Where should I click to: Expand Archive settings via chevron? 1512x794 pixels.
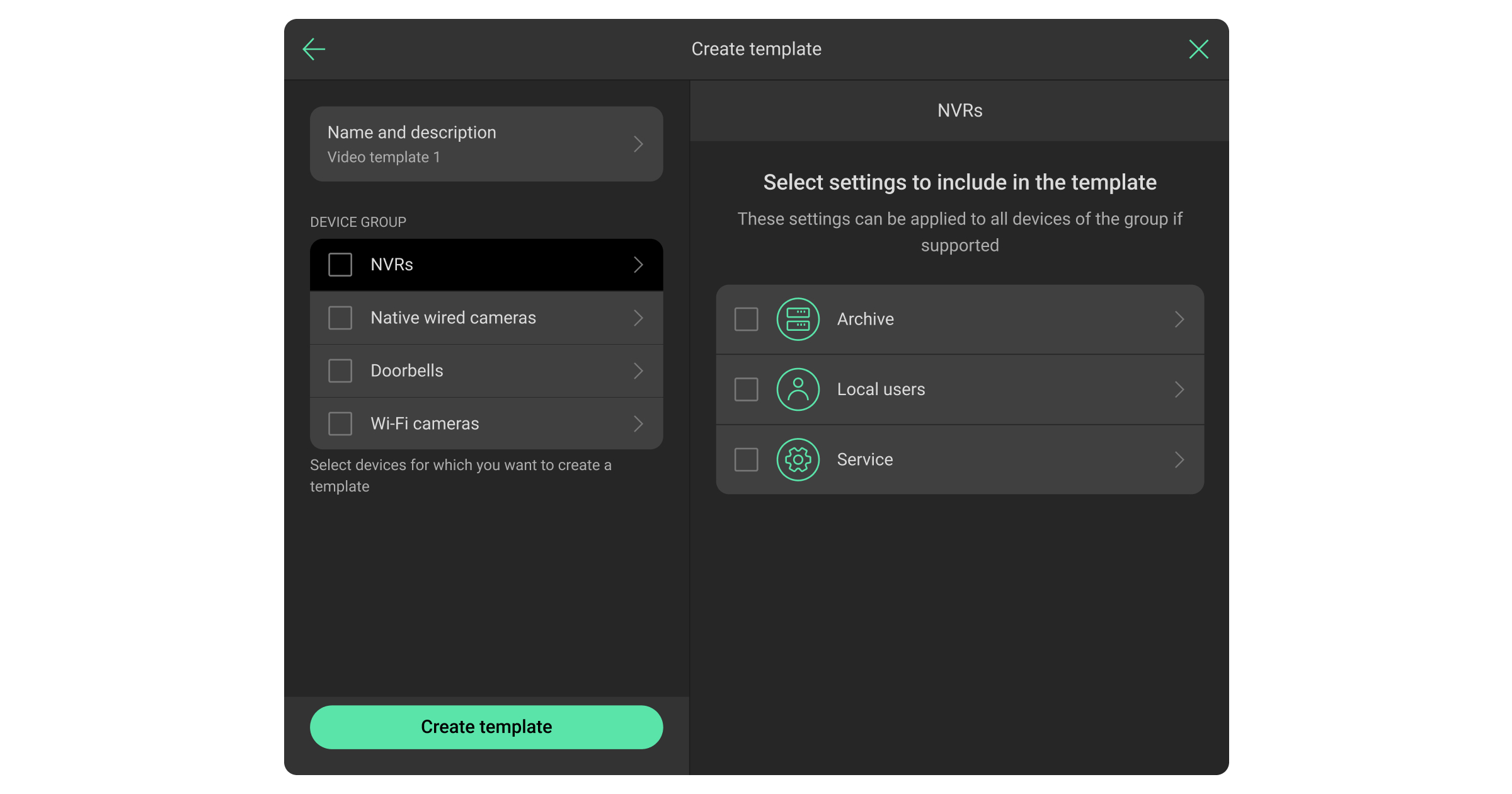pos(1179,319)
